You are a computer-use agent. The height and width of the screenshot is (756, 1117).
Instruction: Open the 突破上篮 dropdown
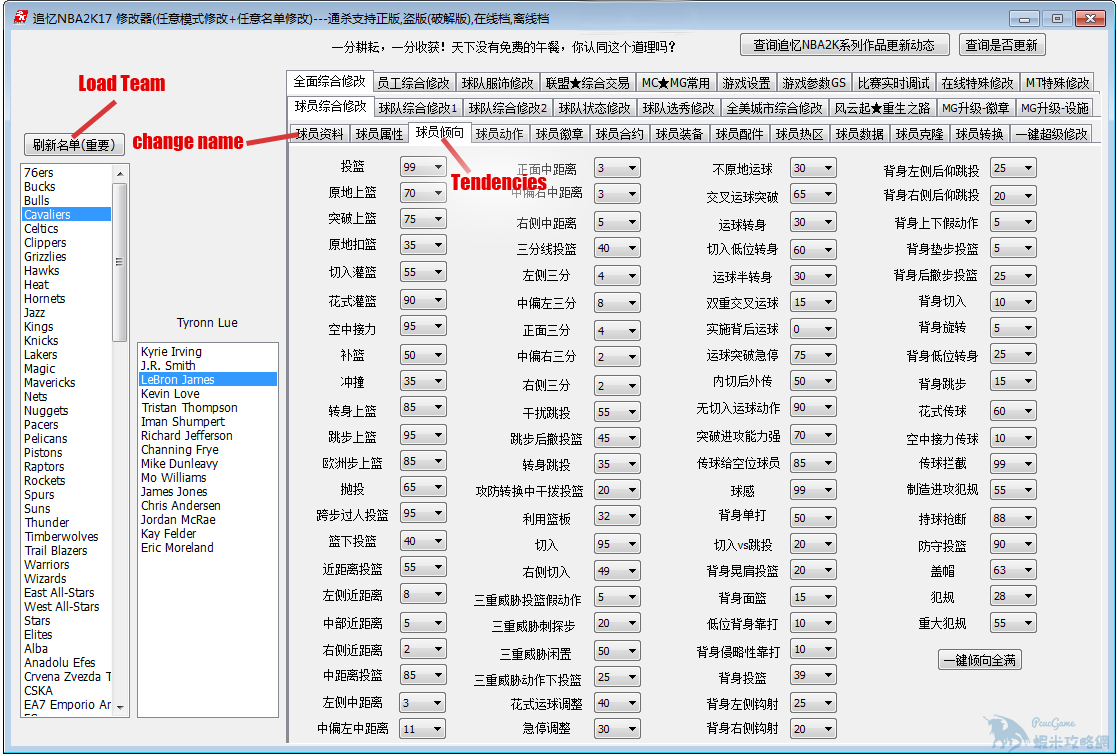(x=423, y=219)
